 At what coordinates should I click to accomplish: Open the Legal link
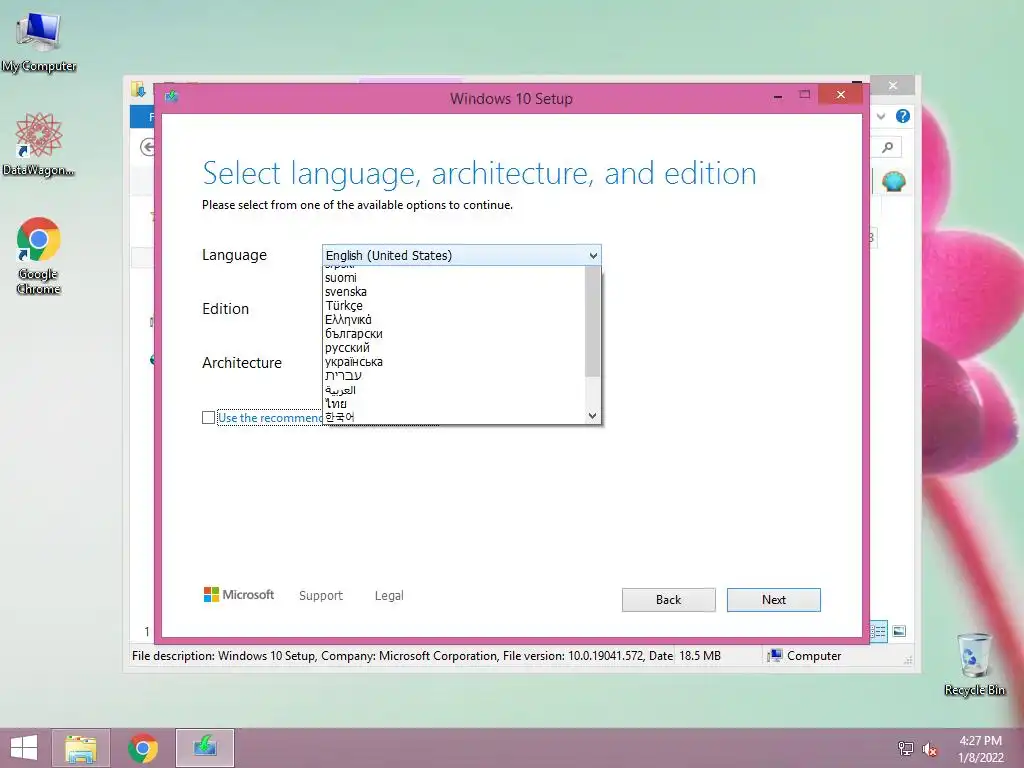pos(389,596)
